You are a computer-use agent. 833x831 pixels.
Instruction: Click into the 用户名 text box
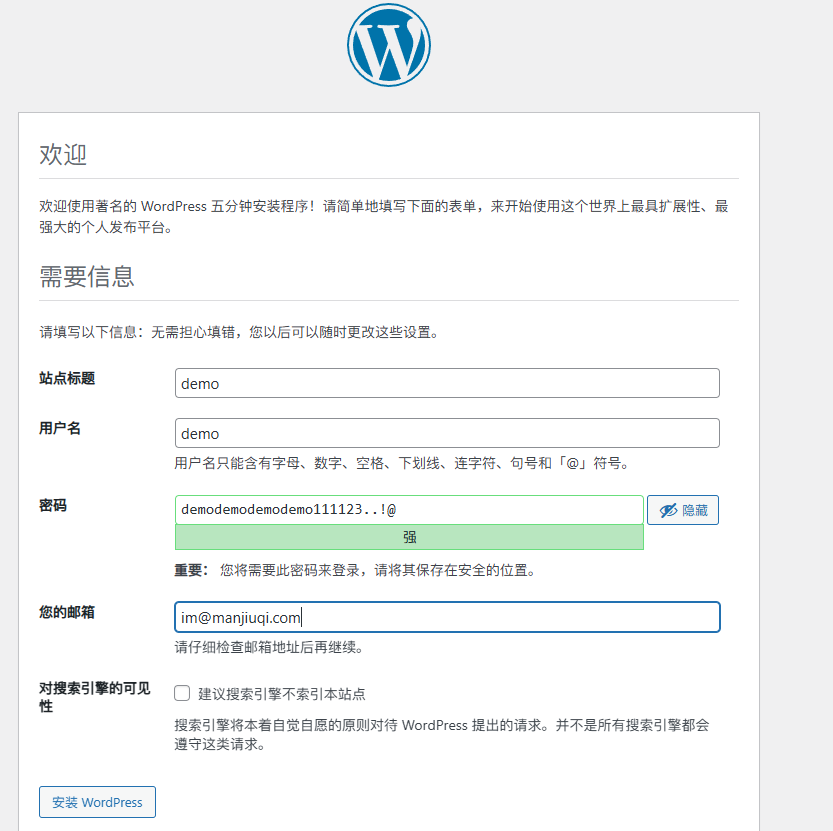[447, 433]
